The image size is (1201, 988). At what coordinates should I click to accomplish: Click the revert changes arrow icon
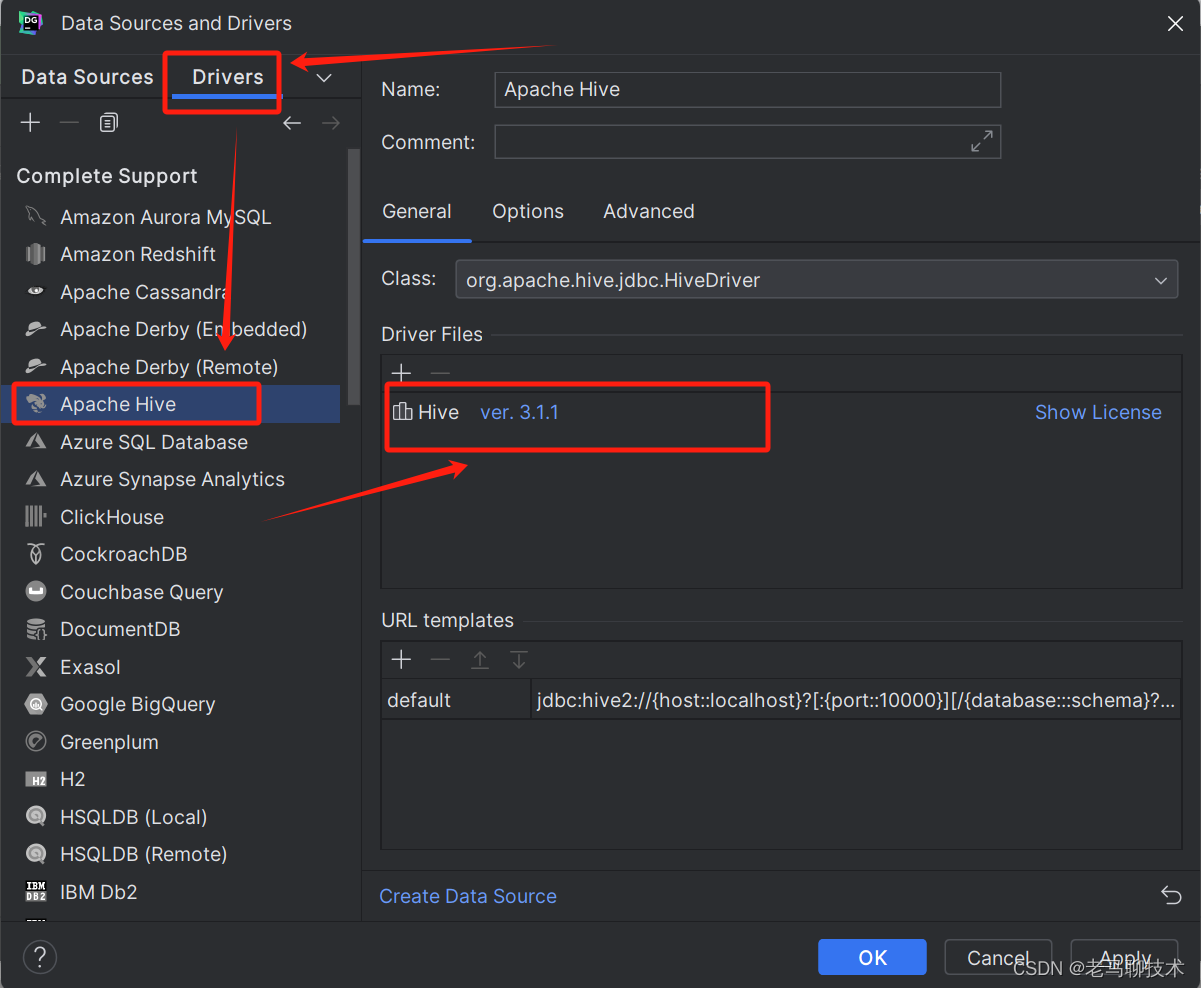tap(1171, 896)
